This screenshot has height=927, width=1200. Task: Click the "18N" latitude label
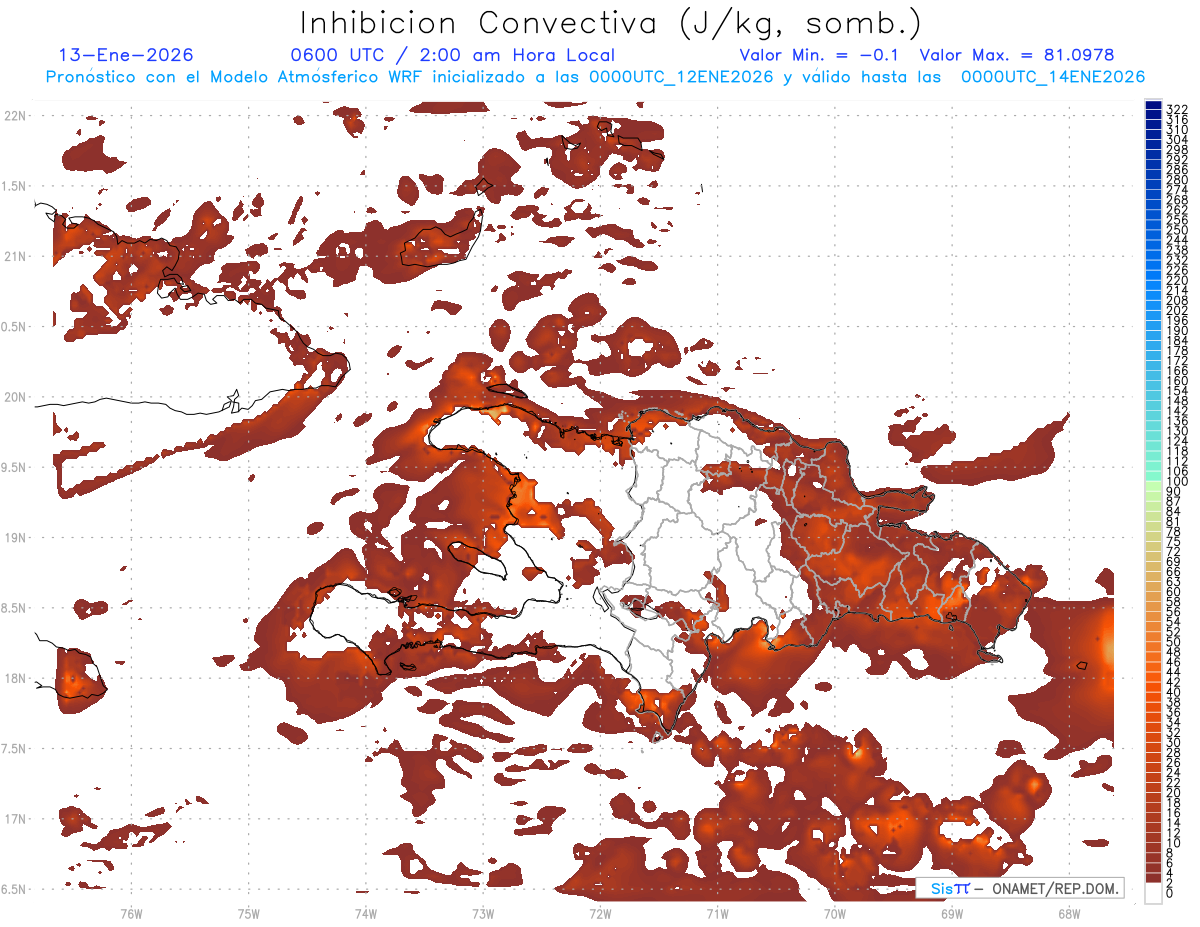pos(14,678)
